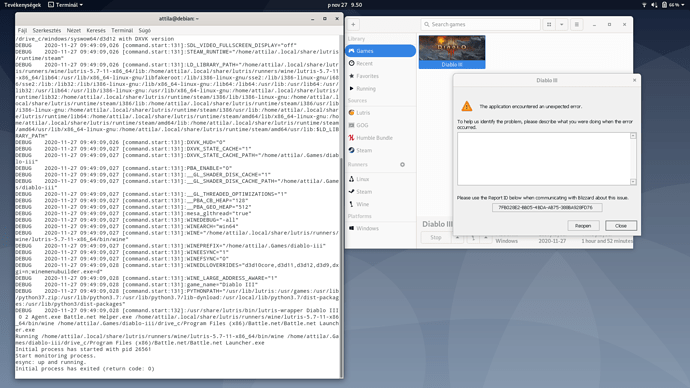Image resolution: width=690 pixels, height=388 pixels.
Task: Click the Stop button
Action: [x=436, y=238]
